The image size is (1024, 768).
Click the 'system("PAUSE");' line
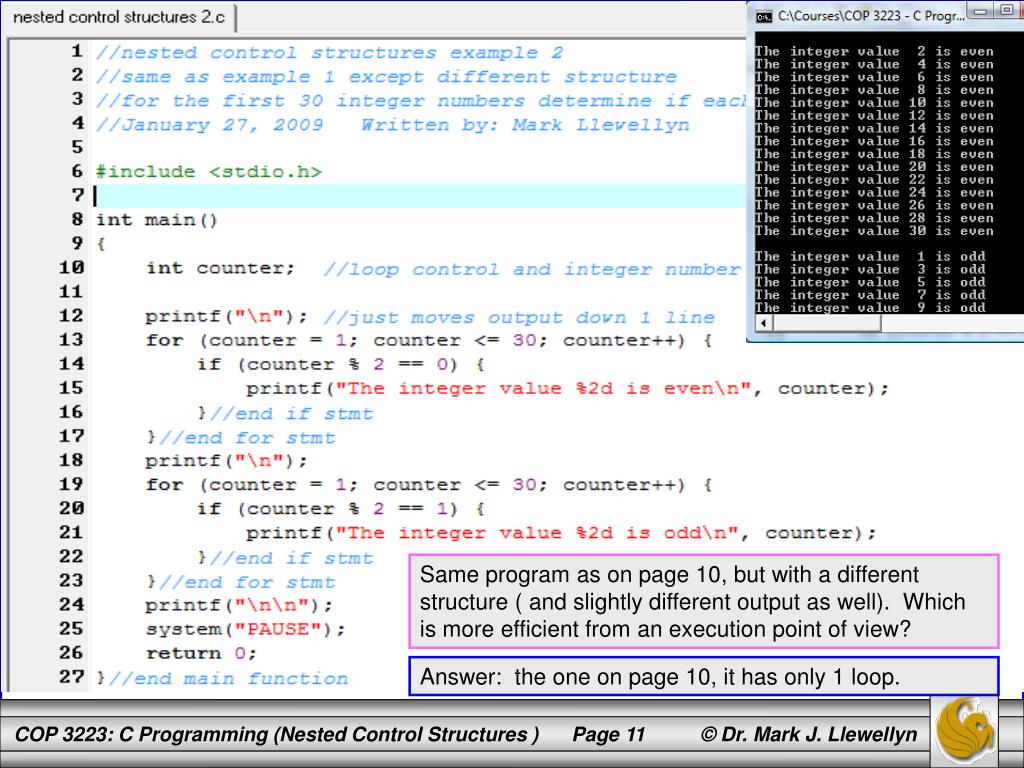246,629
